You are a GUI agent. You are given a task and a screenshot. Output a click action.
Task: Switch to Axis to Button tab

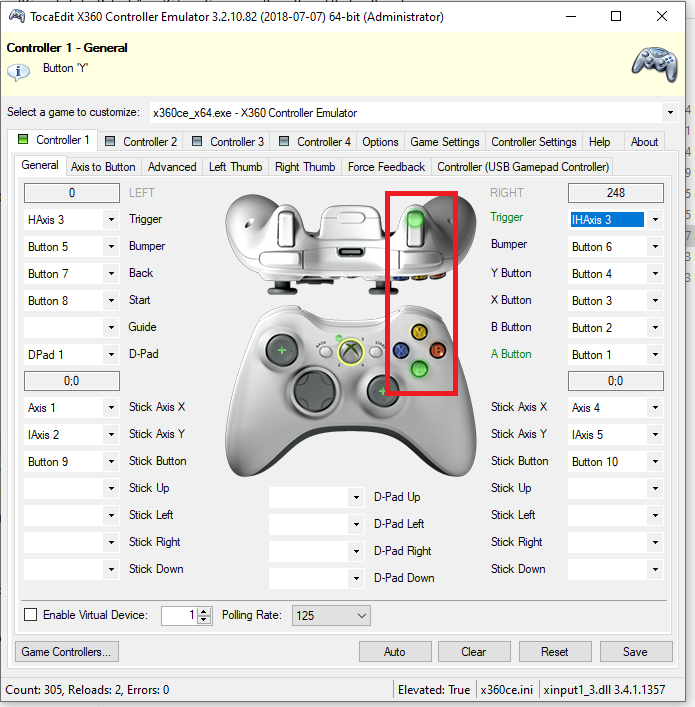click(103, 167)
